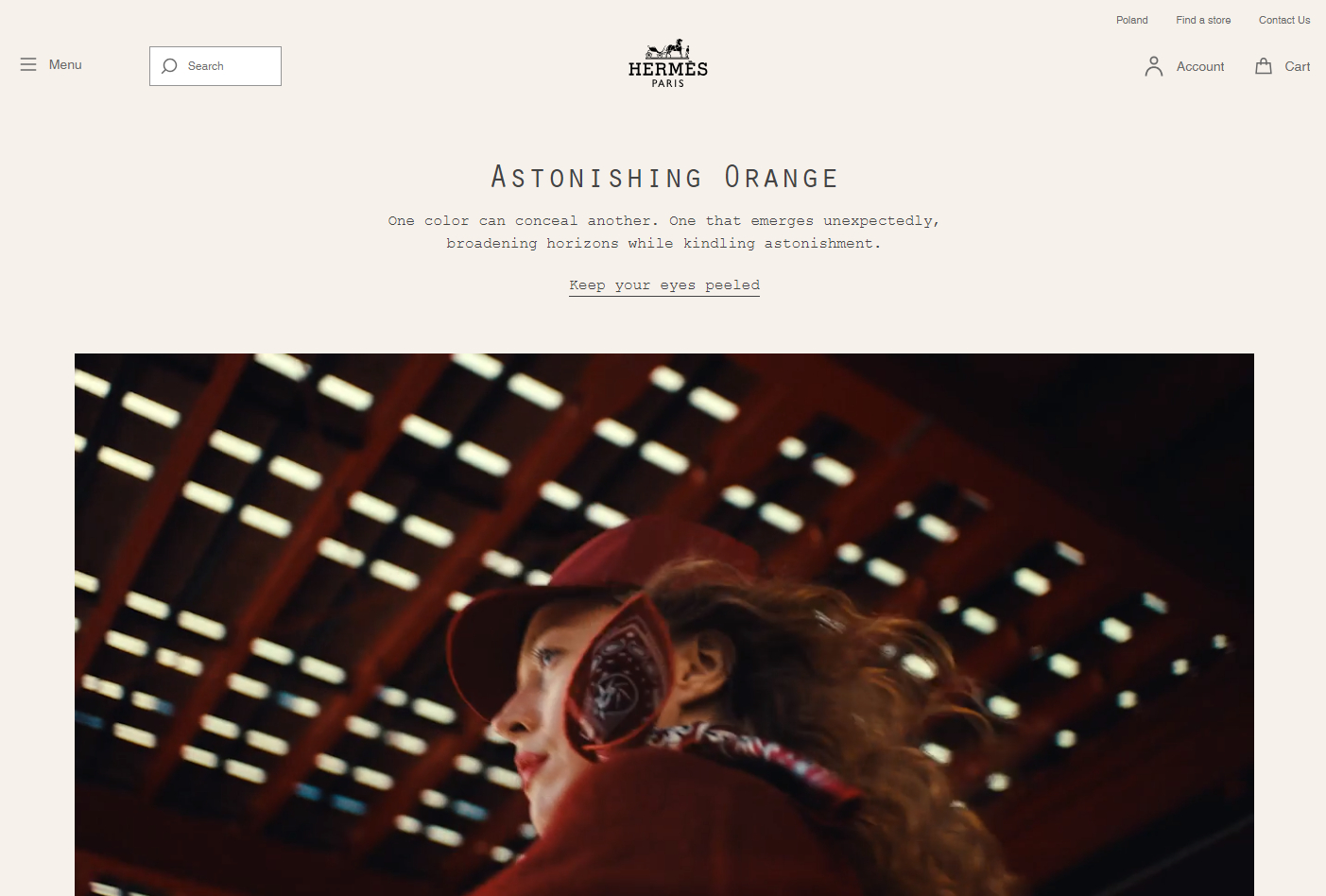Open the Poland country selector

click(x=1131, y=20)
